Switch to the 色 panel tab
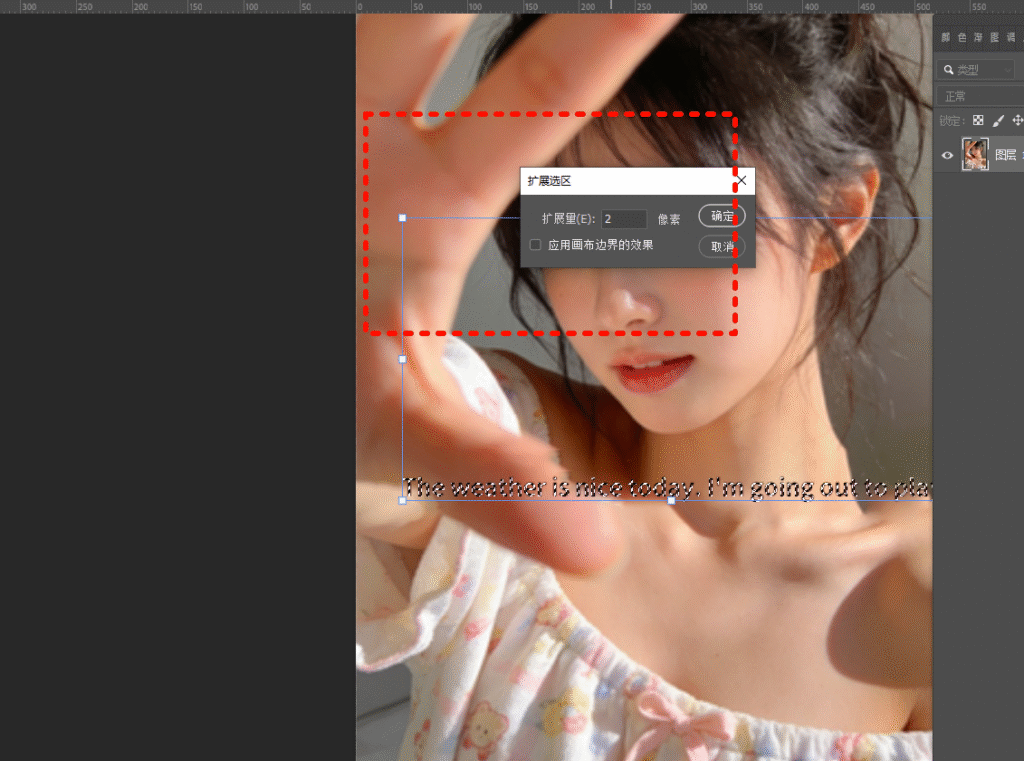Viewport: 1024px width, 761px height. (x=963, y=38)
